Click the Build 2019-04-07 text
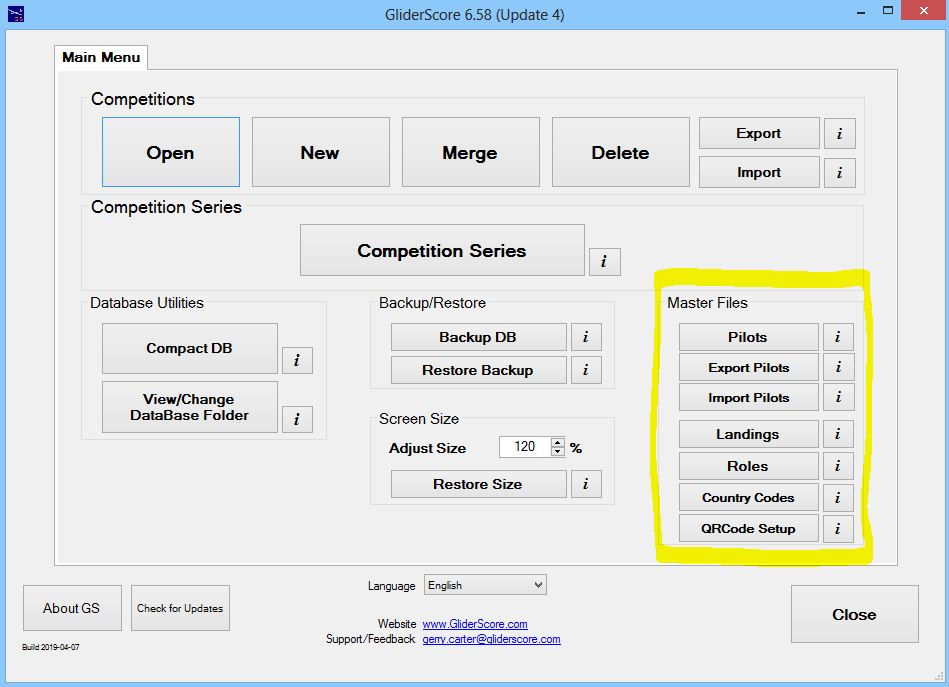 [51, 647]
